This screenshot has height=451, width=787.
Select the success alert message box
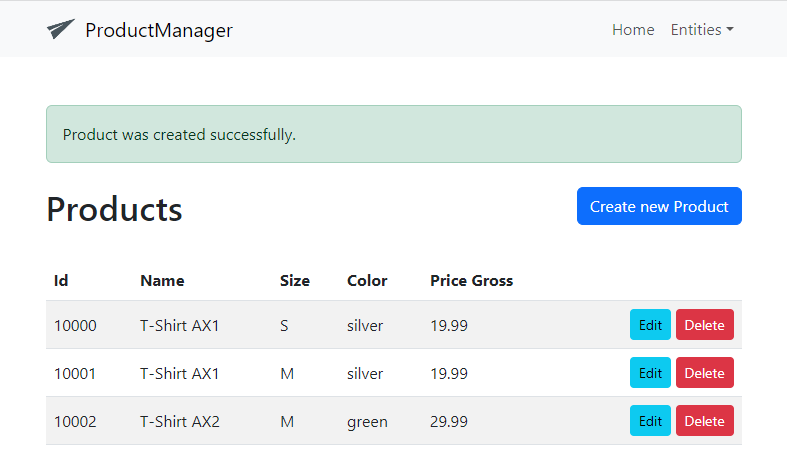coord(394,134)
